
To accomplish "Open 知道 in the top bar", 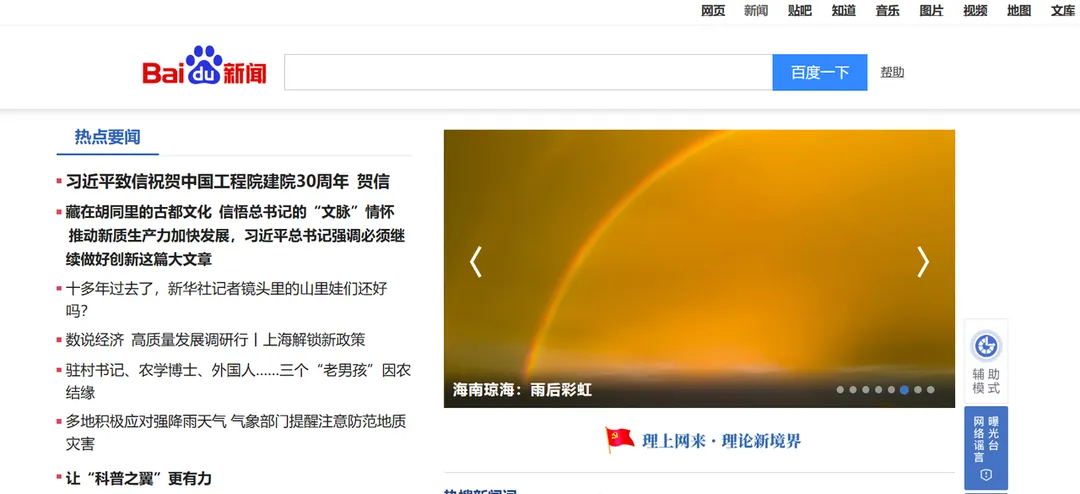I will point(843,10).
